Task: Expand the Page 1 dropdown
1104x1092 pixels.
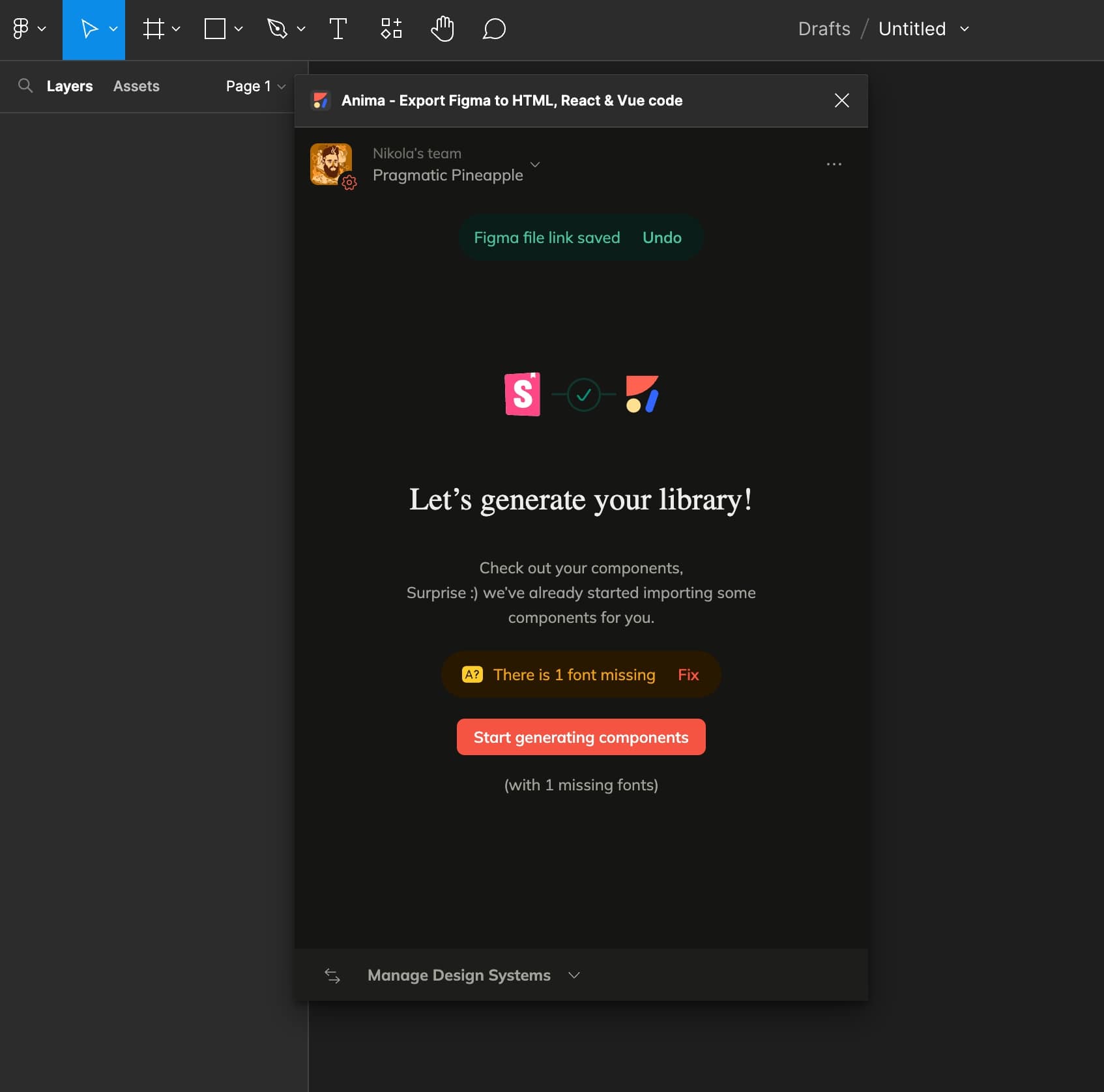Action: [255, 86]
